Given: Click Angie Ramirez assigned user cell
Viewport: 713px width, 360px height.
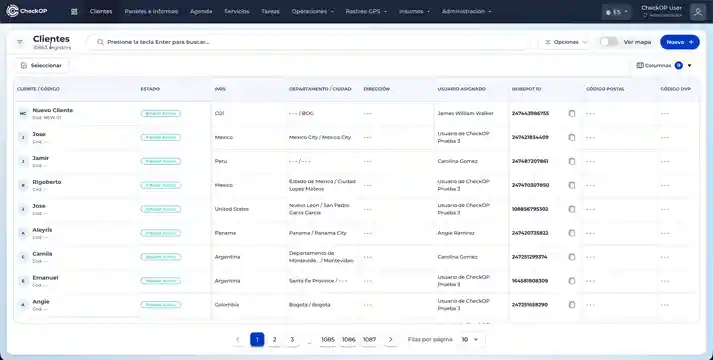Looking at the screenshot, I should 456,233.
